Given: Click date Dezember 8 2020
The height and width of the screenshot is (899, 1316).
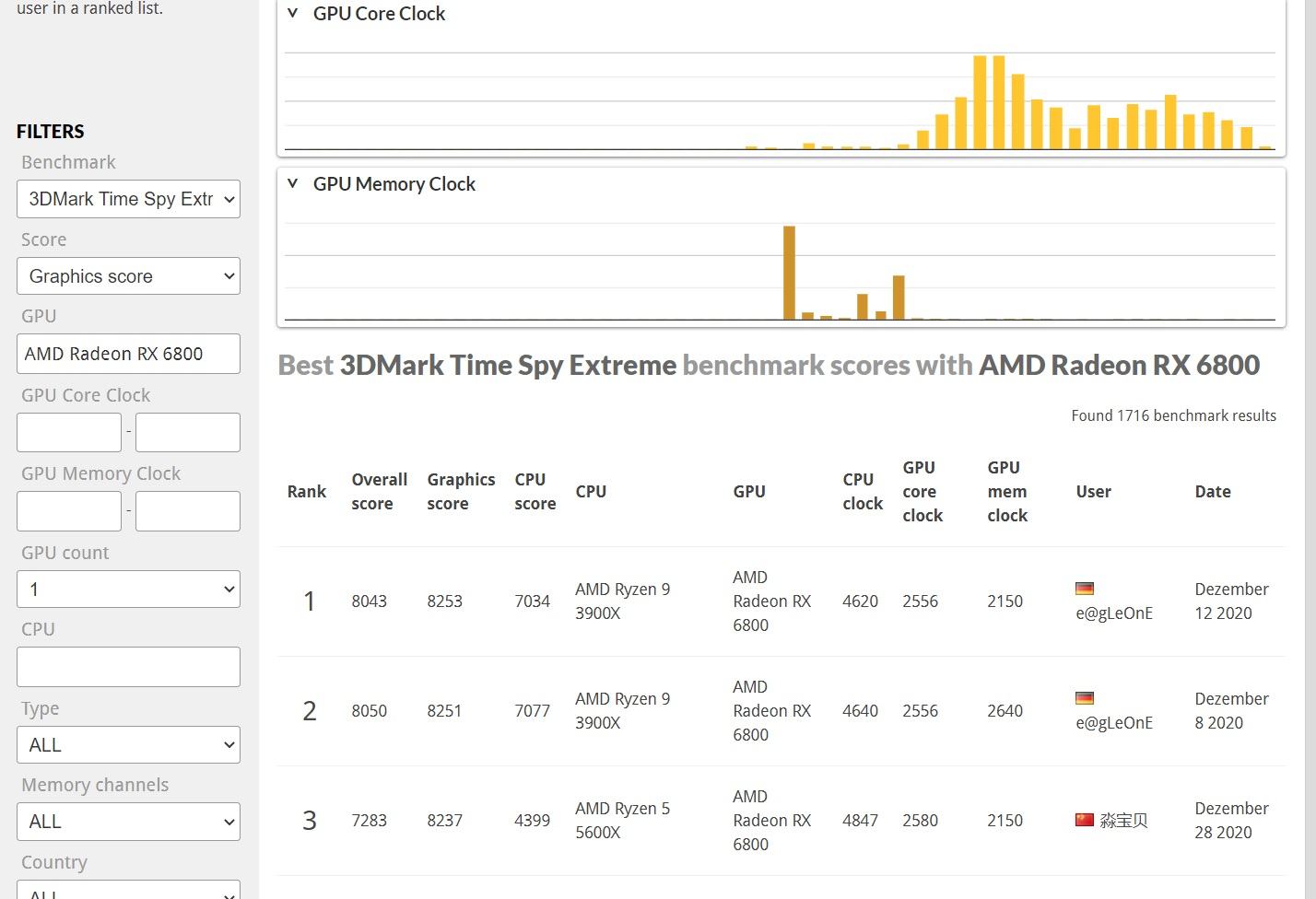Looking at the screenshot, I should tap(1231, 711).
